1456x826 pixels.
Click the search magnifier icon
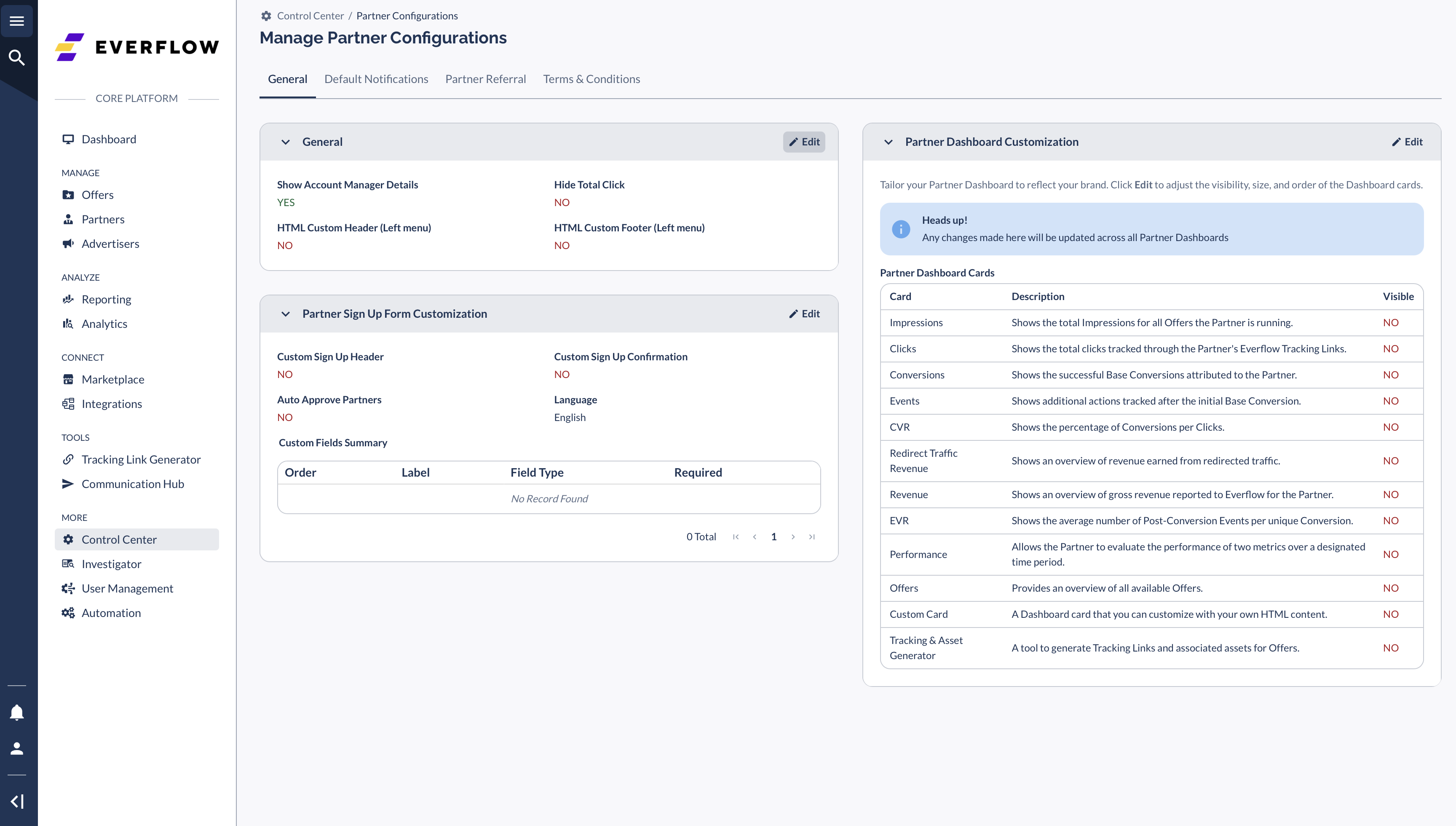tap(17, 57)
